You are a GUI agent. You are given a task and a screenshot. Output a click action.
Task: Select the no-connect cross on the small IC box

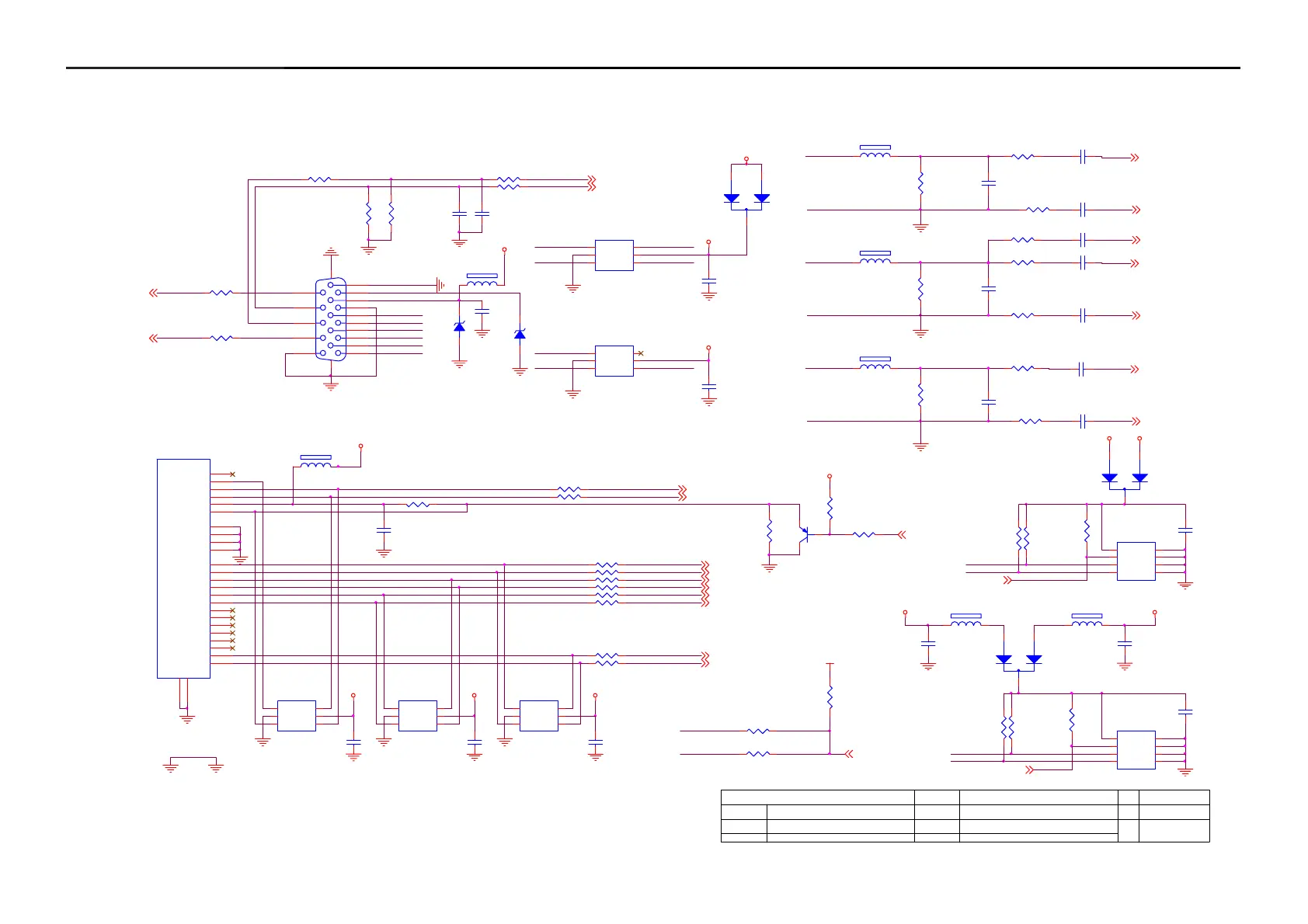[640, 353]
